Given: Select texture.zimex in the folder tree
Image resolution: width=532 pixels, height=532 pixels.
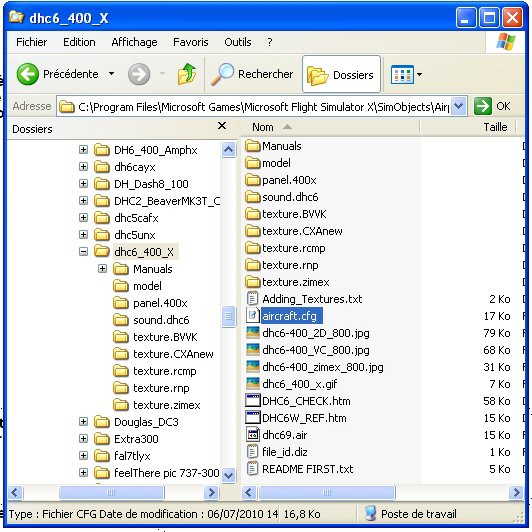Looking at the screenshot, I should [167, 405].
